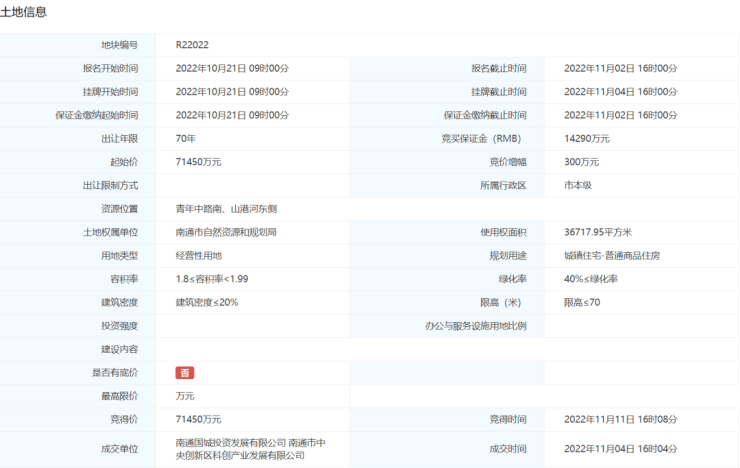Click the 经营性用地 land type value
Screen dimensions: 740x468
(201, 256)
